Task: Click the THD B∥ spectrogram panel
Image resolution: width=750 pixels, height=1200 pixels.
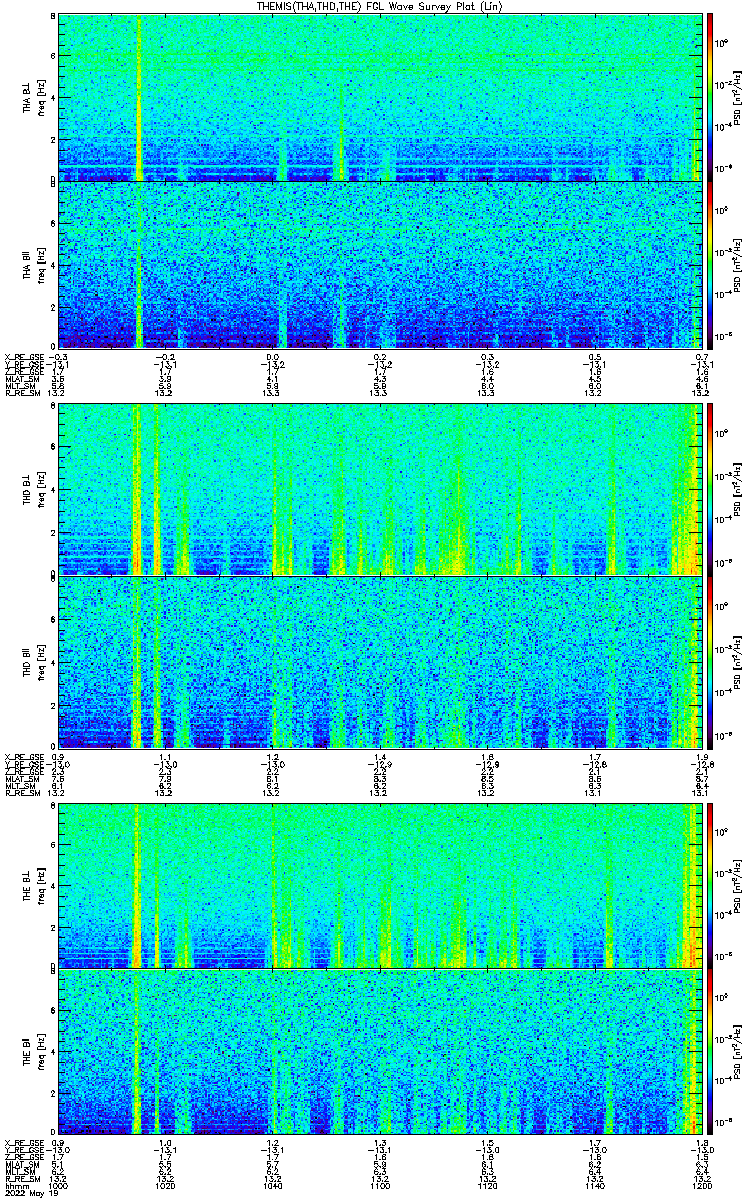Action: pyautogui.click(x=381, y=662)
